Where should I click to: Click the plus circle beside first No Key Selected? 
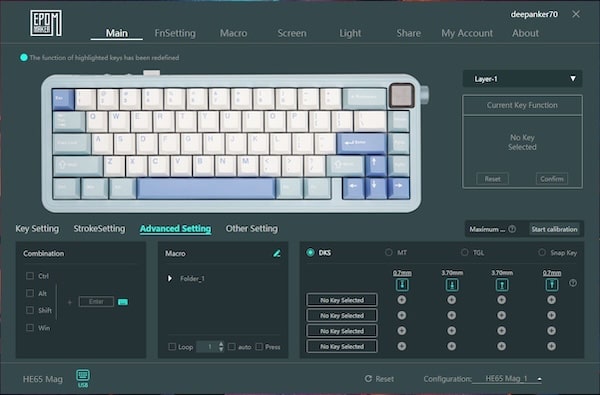coord(402,300)
